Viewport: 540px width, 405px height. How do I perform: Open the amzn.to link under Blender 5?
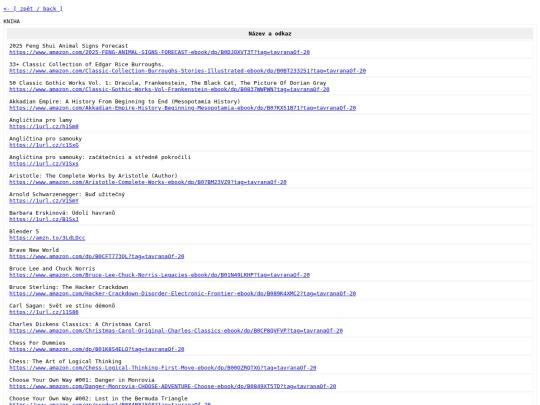click(x=47, y=238)
